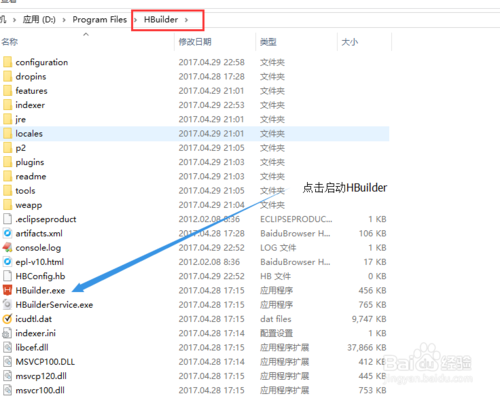
Task: Click the configuration folder icon
Action: (x=7, y=62)
